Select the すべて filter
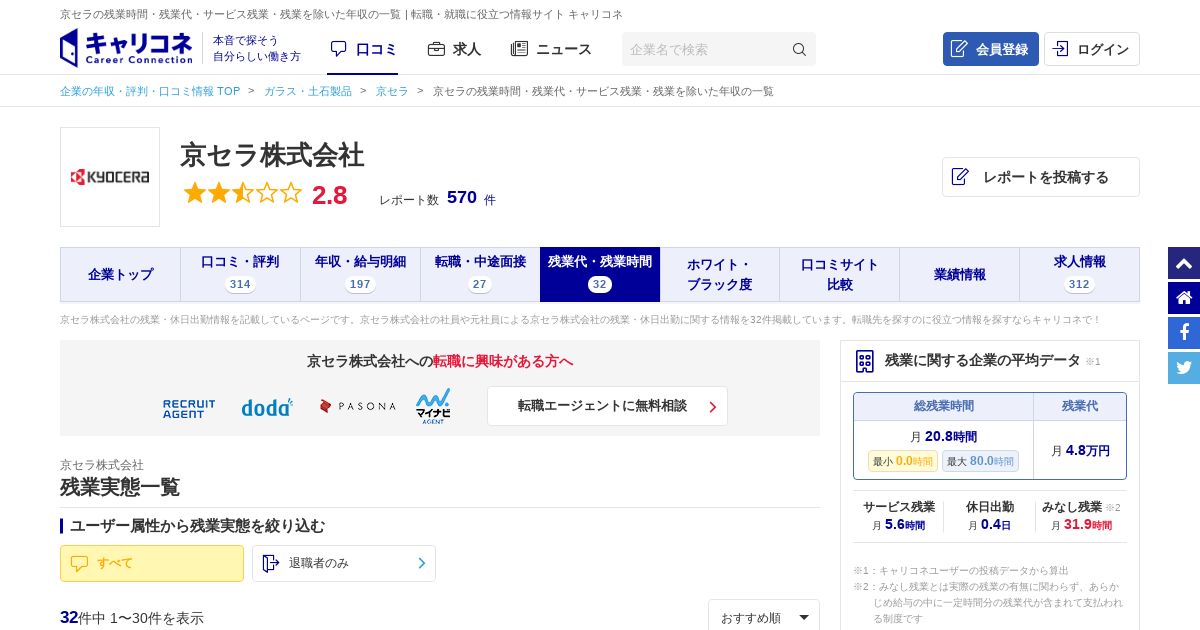This screenshot has width=1200, height=630. [x=152, y=563]
